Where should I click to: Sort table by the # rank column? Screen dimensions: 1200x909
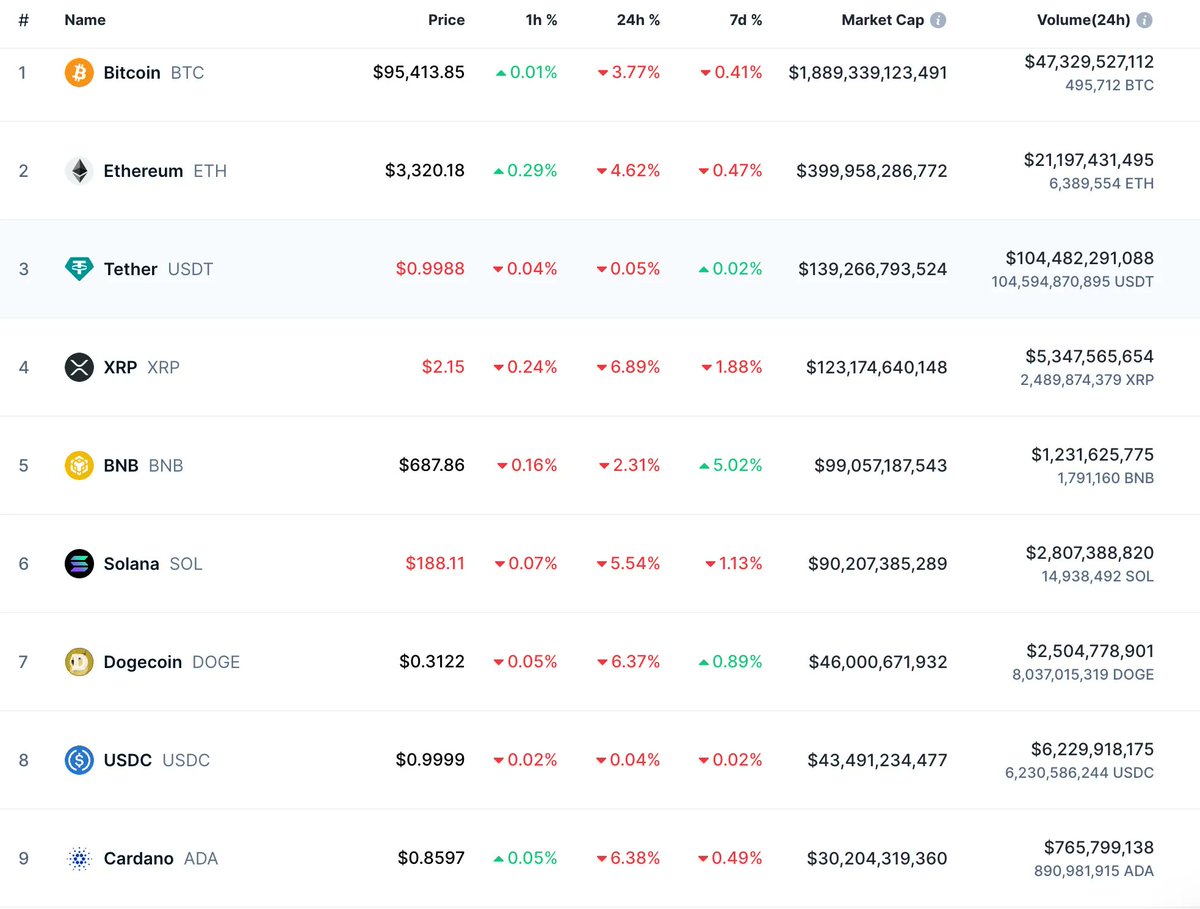pyautogui.click(x=23, y=20)
